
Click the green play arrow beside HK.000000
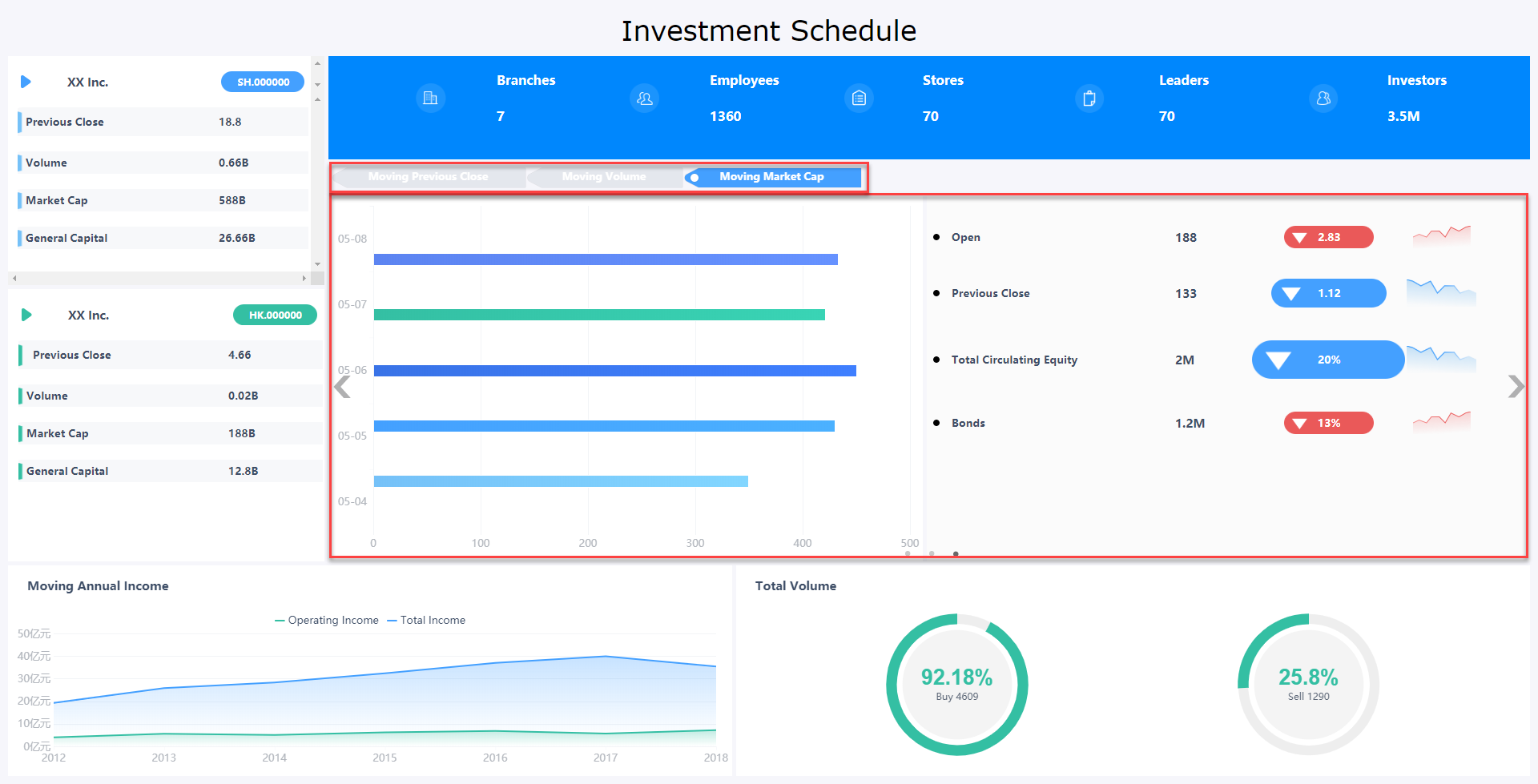coord(26,315)
